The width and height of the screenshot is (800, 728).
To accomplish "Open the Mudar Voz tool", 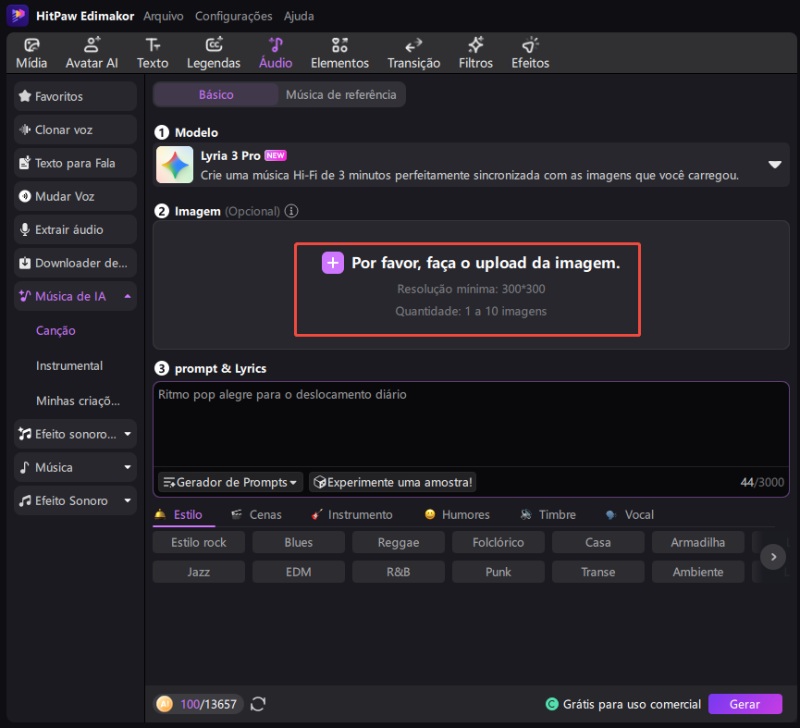I will (76, 196).
